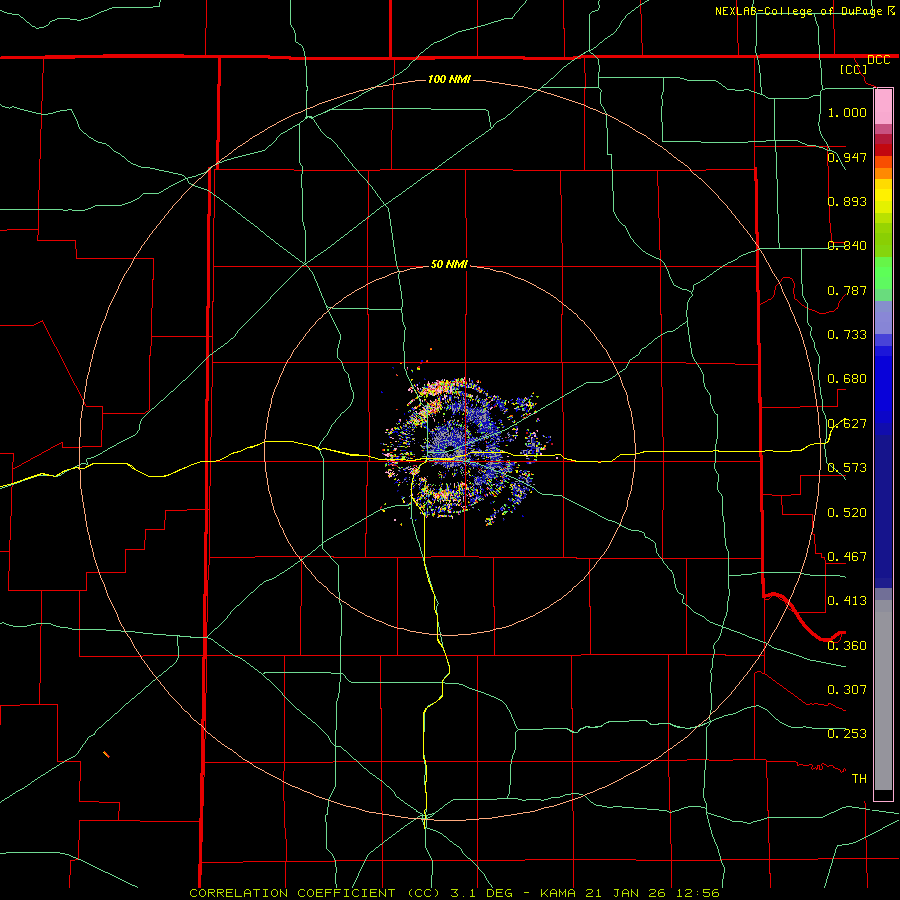Select the "0.307" legend value
The image size is (900, 900).
click(847, 690)
